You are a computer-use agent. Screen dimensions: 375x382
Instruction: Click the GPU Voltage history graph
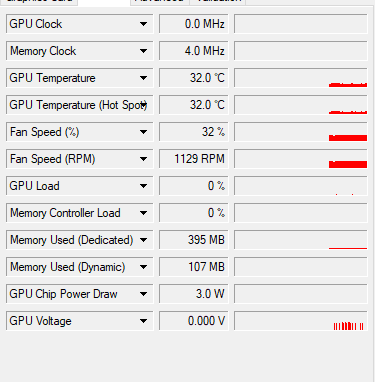[x=301, y=321]
